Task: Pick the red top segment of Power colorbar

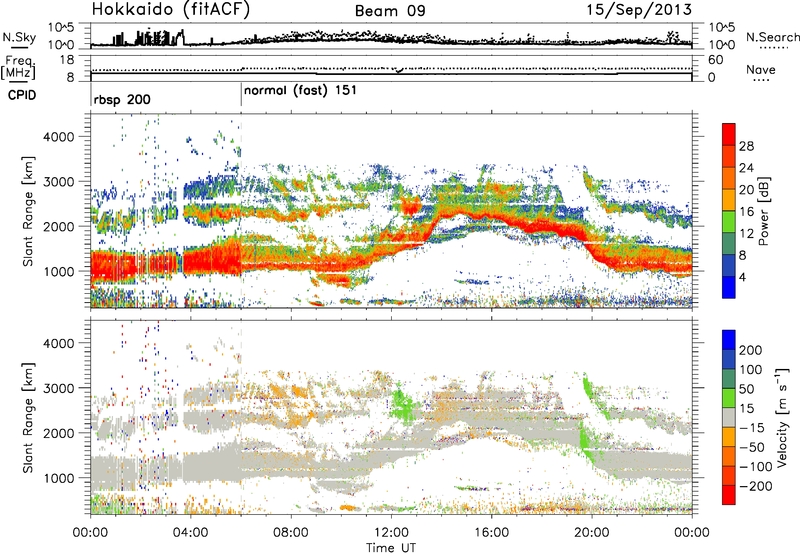Action: pyautogui.click(x=729, y=134)
